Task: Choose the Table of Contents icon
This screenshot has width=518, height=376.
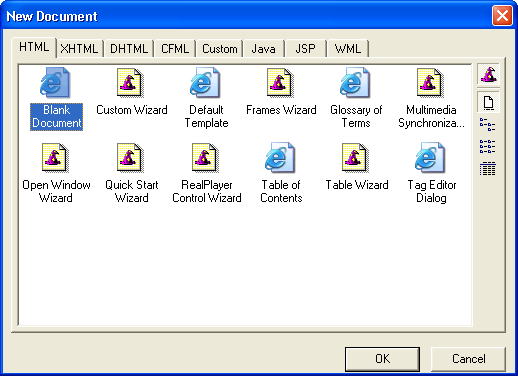Action: (280, 158)
